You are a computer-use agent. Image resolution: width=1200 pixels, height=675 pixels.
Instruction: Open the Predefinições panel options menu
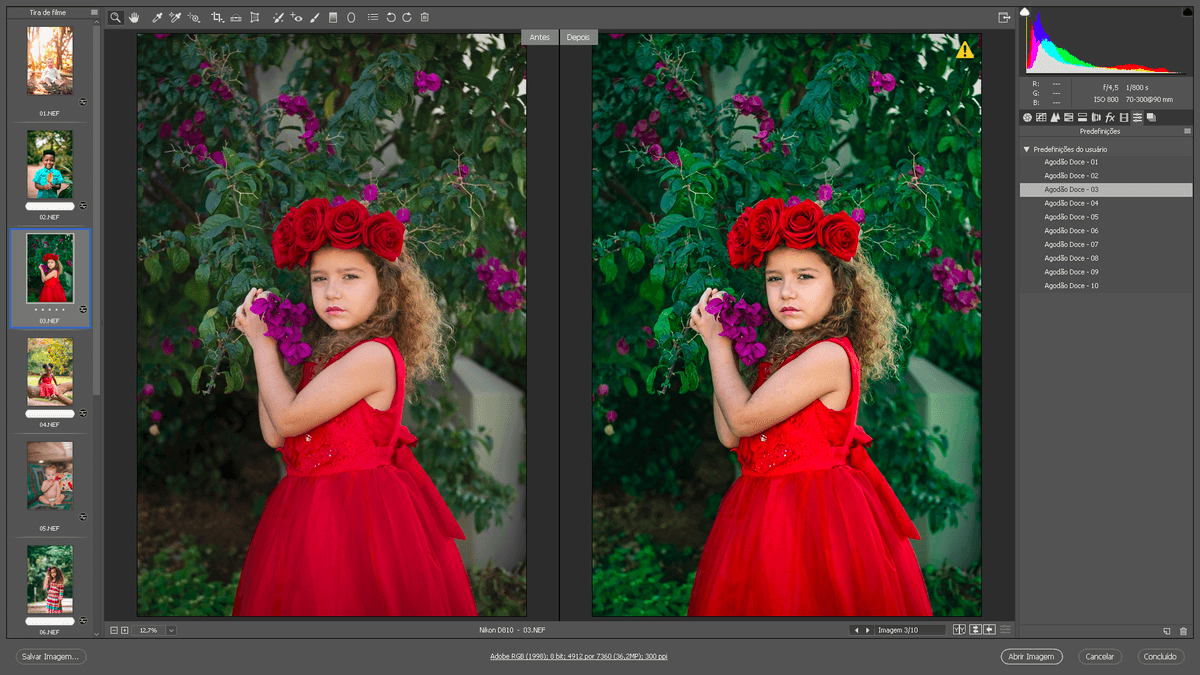click(1188, 131)
